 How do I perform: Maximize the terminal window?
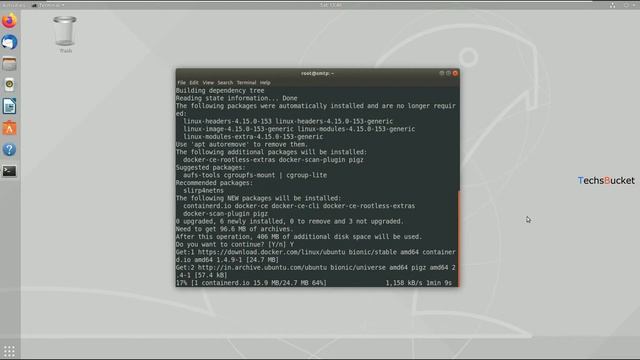point(448,73)
